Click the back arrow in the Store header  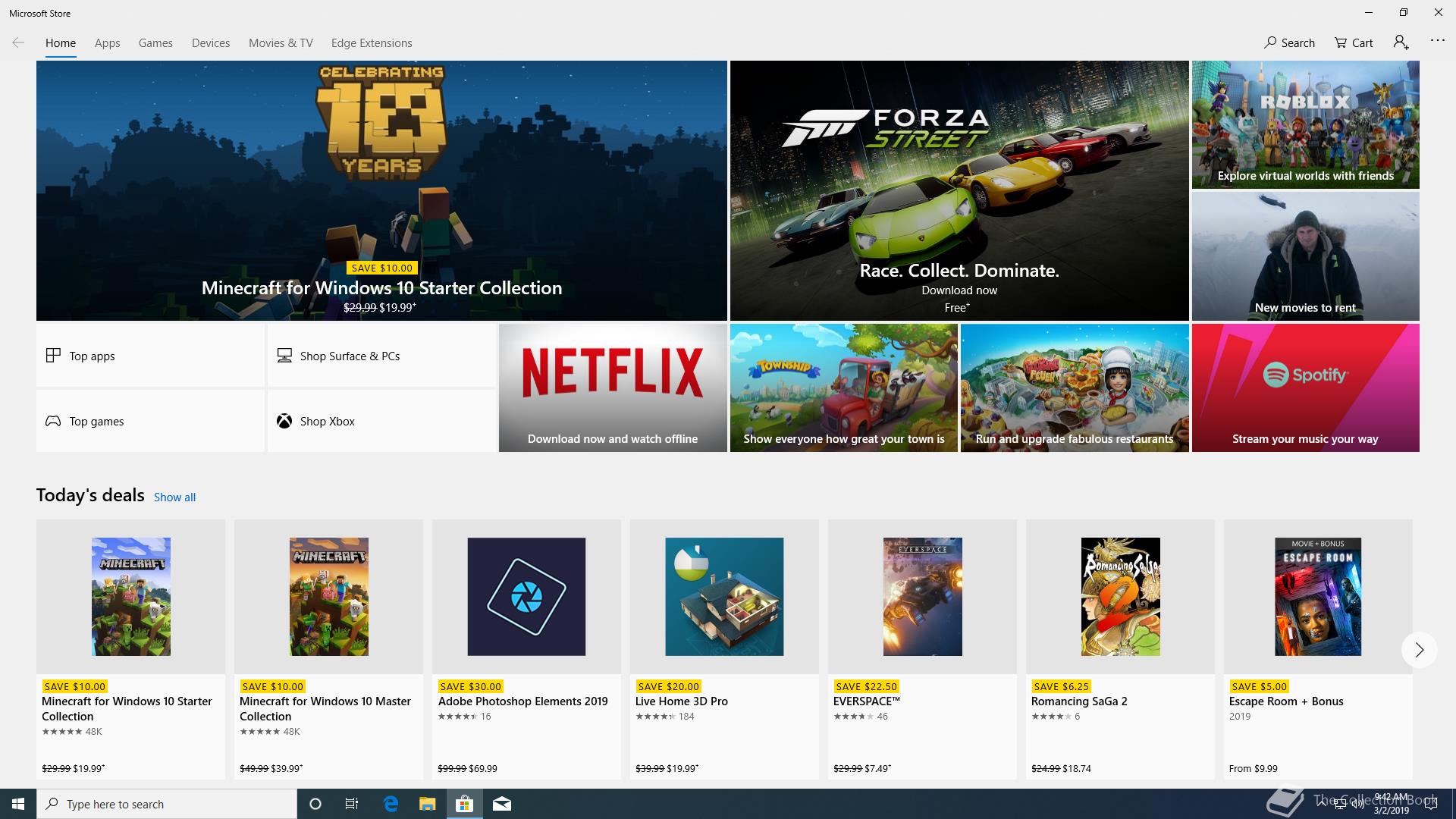coord(18,42)
